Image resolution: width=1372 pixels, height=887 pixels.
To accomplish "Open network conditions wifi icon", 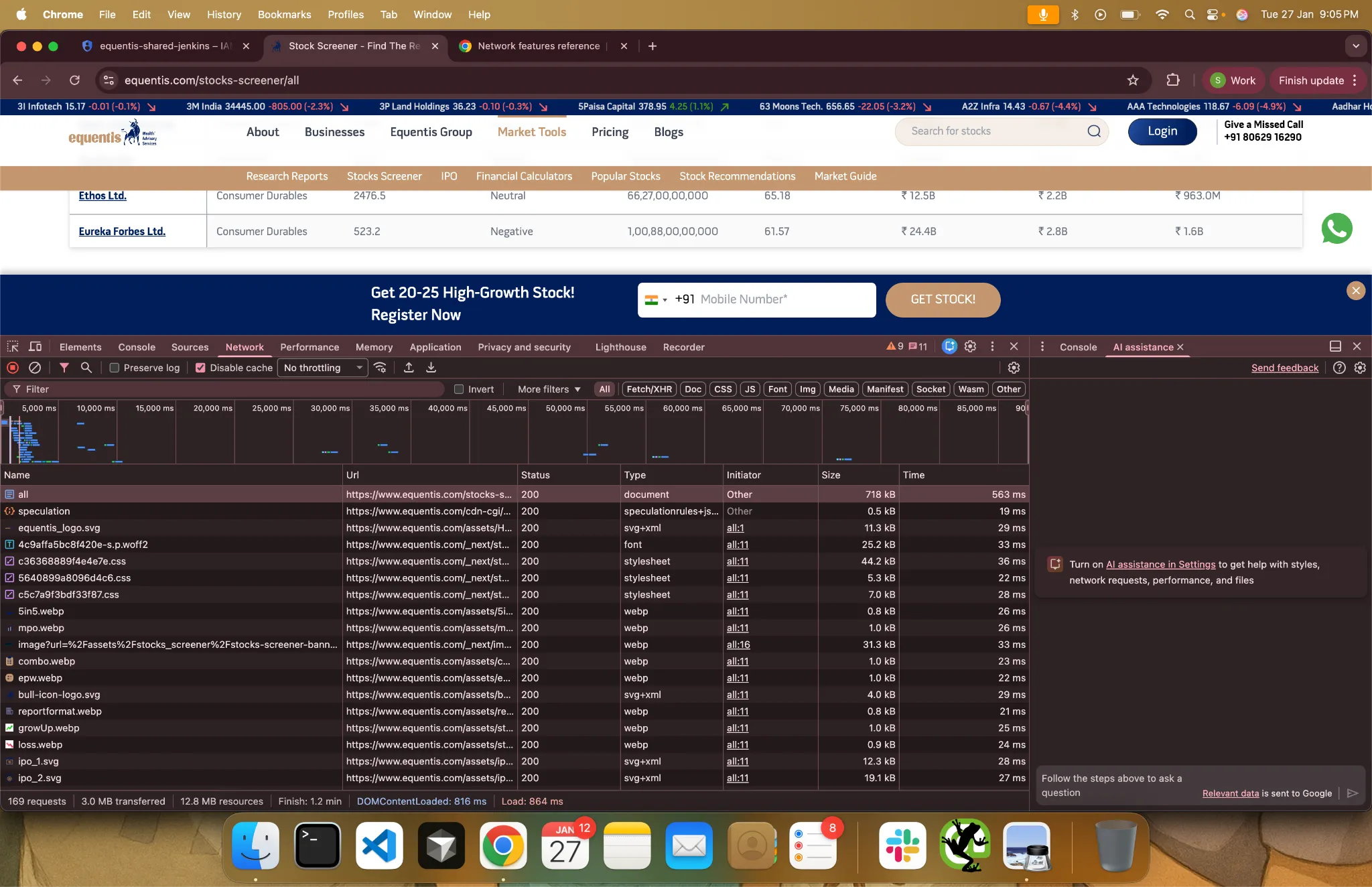I will click(x=381, y=367).
